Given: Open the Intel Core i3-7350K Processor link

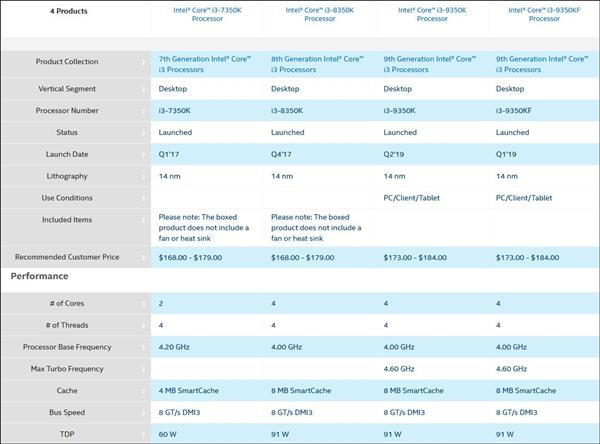Looking at the screenshot, I should [x=206, y=14].
